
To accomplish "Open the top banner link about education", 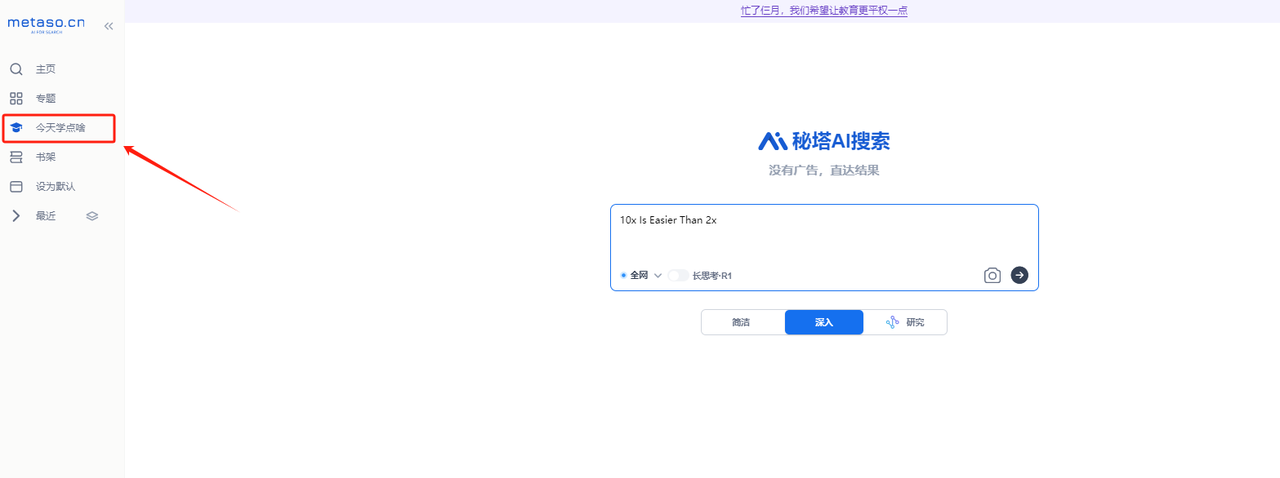I will point(824,11).
